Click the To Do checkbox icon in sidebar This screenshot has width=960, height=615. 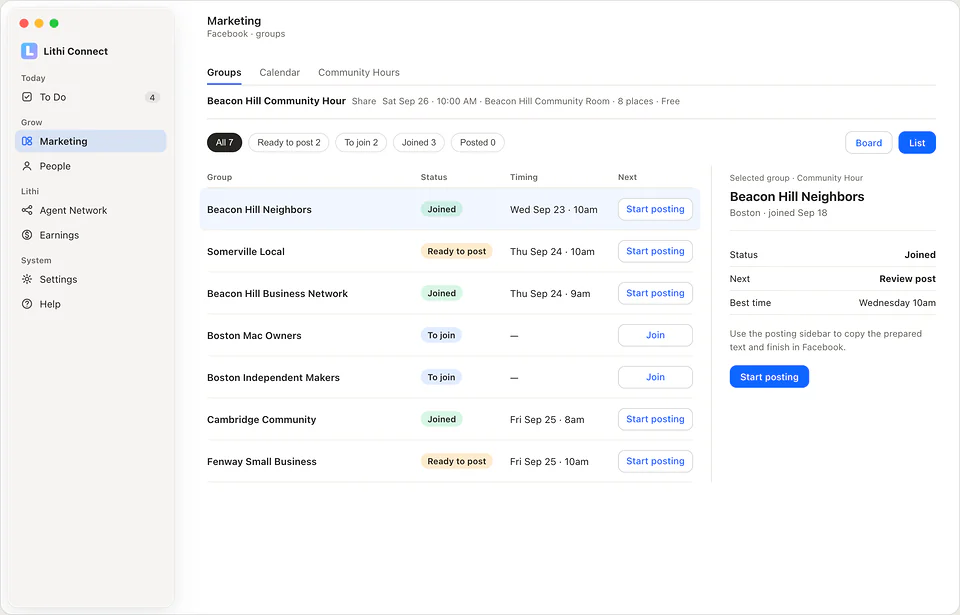[27, 97]
